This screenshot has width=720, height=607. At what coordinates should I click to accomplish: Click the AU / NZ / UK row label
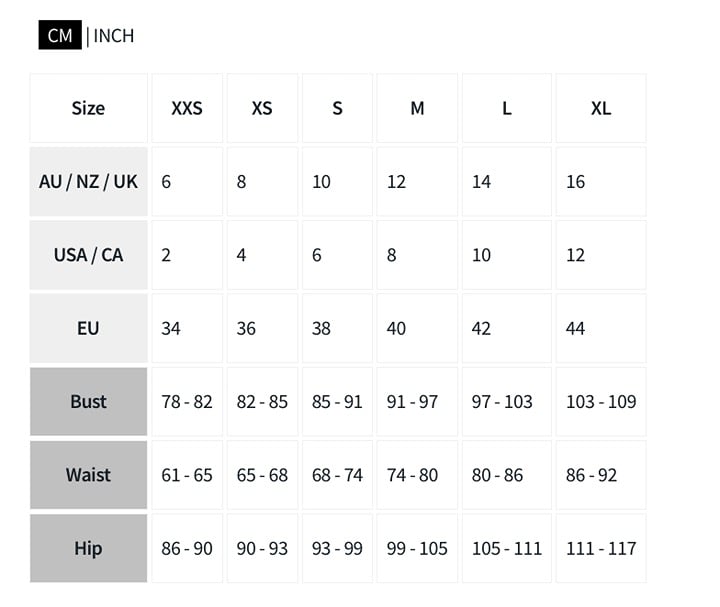pos(89,181)
